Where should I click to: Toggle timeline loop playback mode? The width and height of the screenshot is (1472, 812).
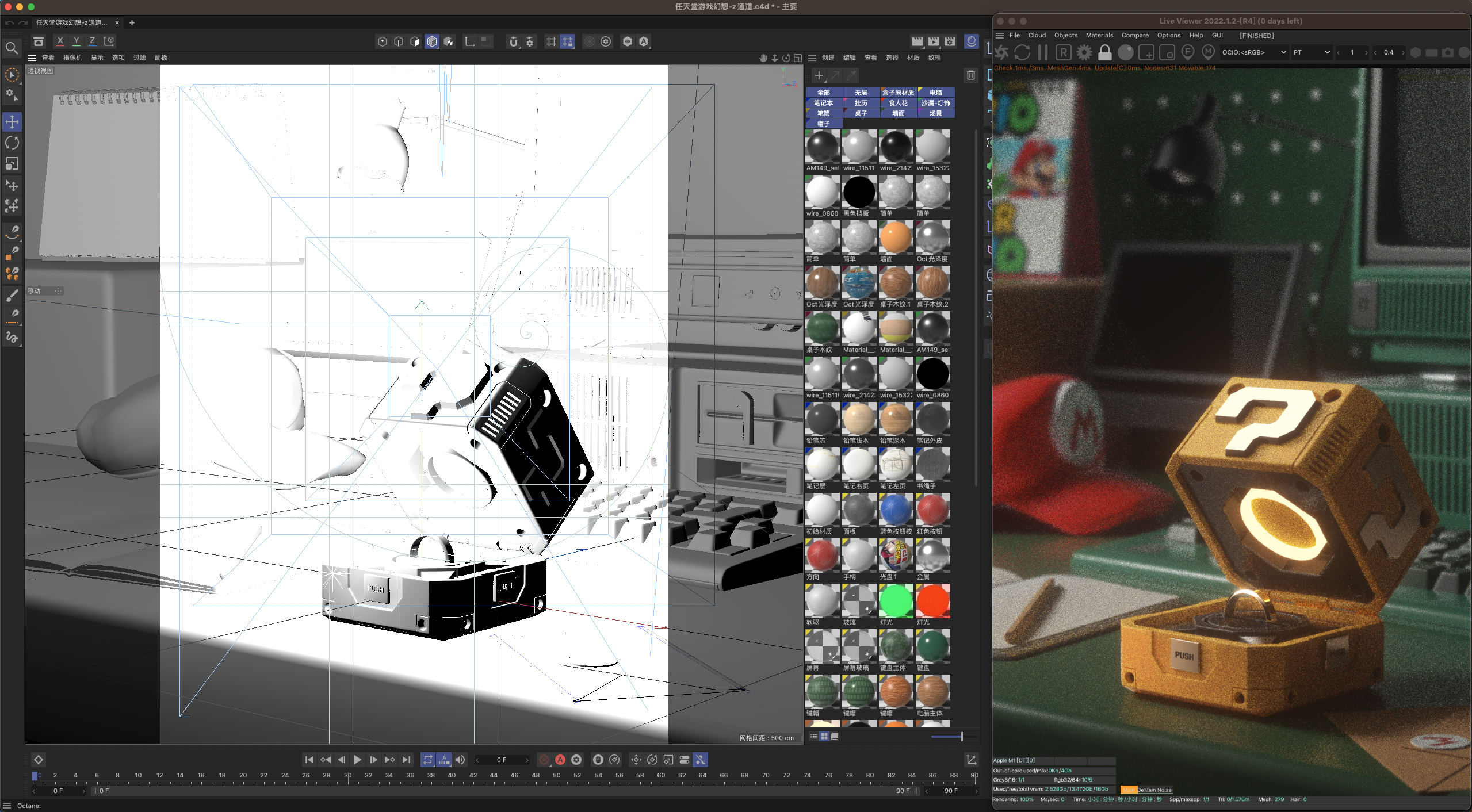[427, 760]
